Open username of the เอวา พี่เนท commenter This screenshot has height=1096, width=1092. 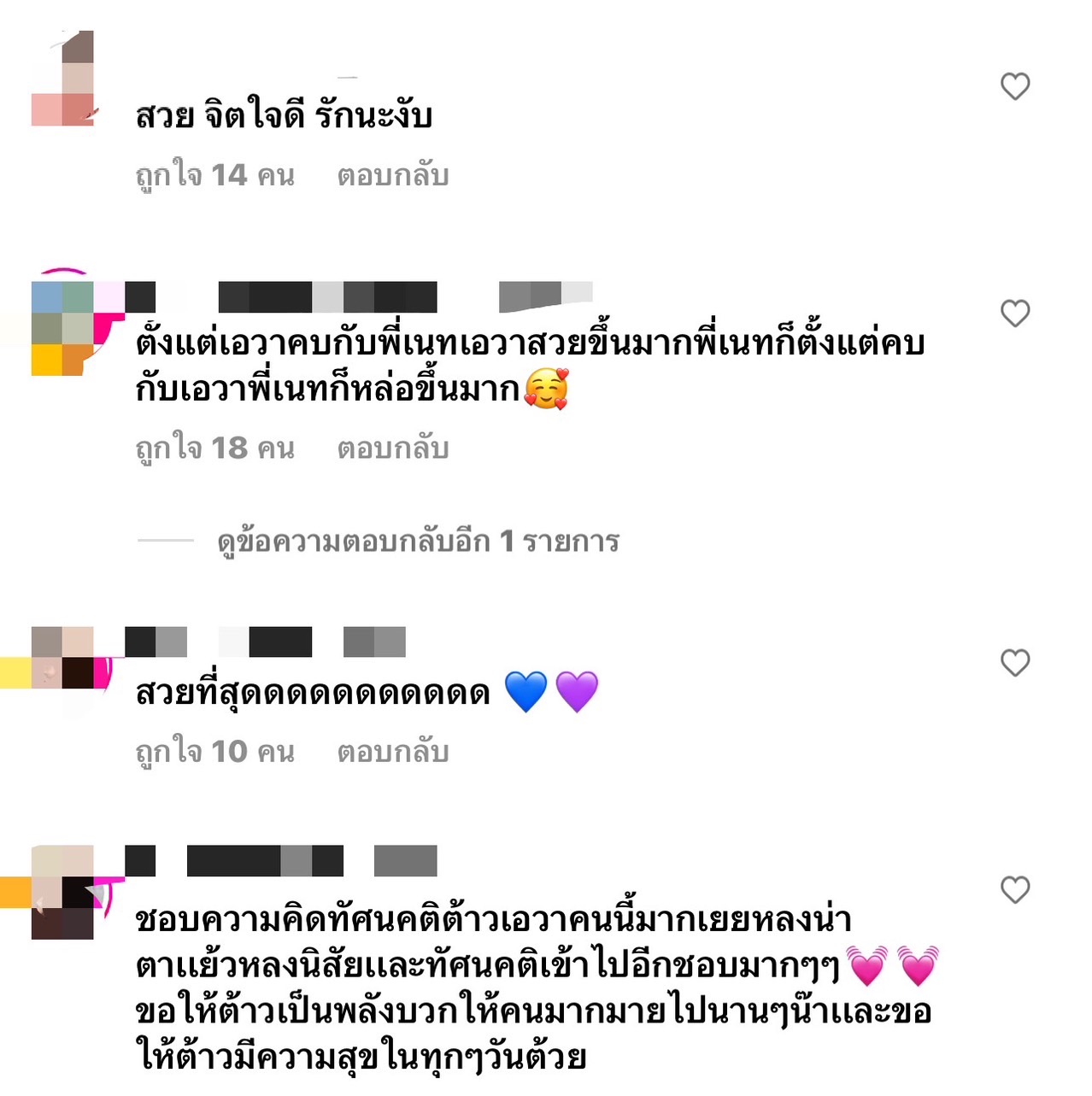coord(359,296)
